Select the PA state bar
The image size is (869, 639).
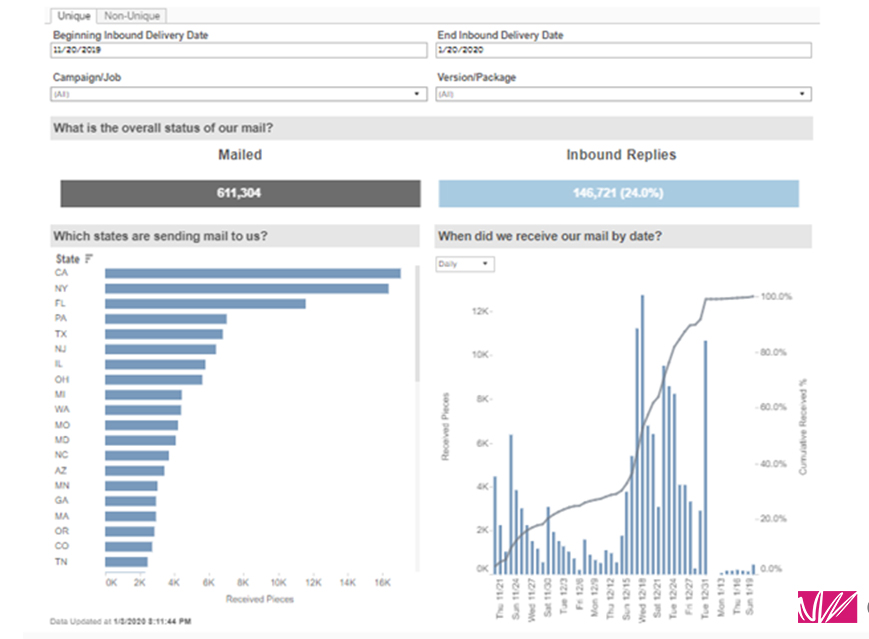pyautogui.click(x=166, y=319)
